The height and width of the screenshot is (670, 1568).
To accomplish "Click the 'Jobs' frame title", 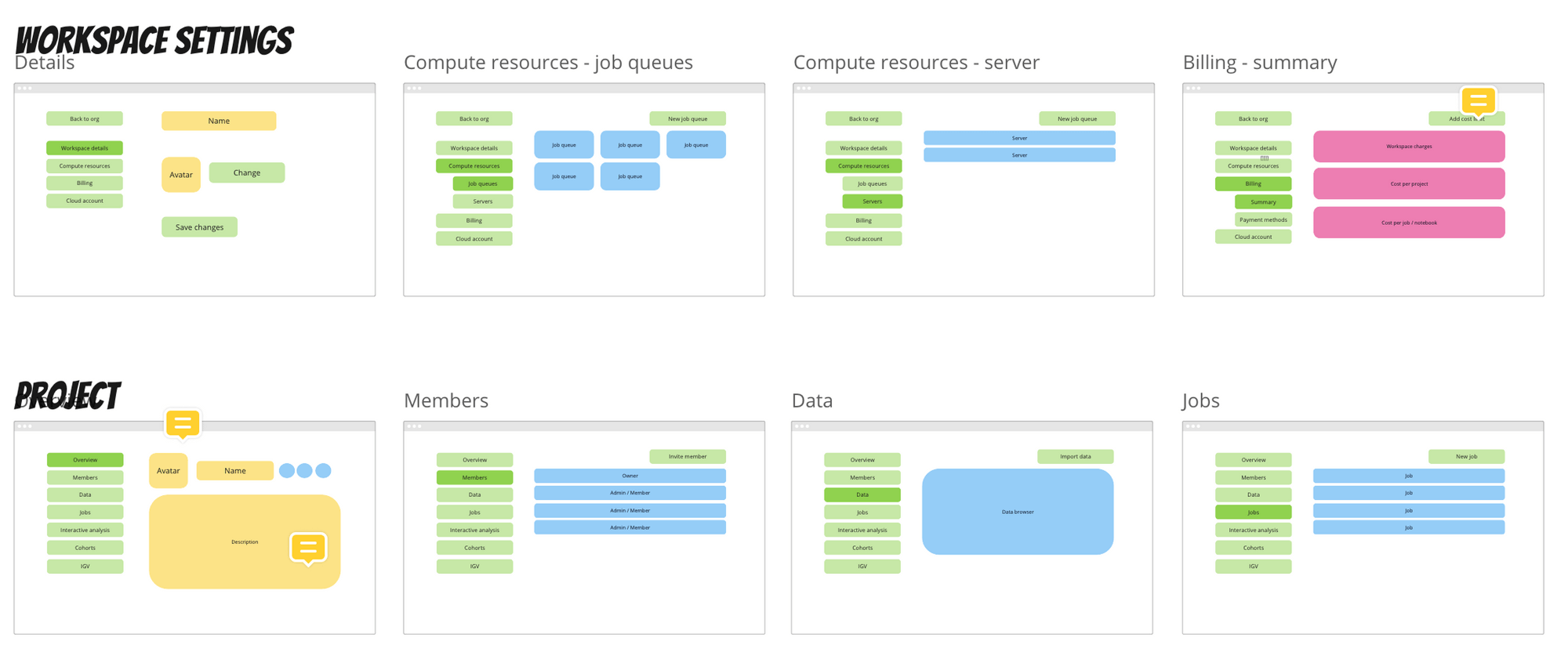I will (1201, 400).
